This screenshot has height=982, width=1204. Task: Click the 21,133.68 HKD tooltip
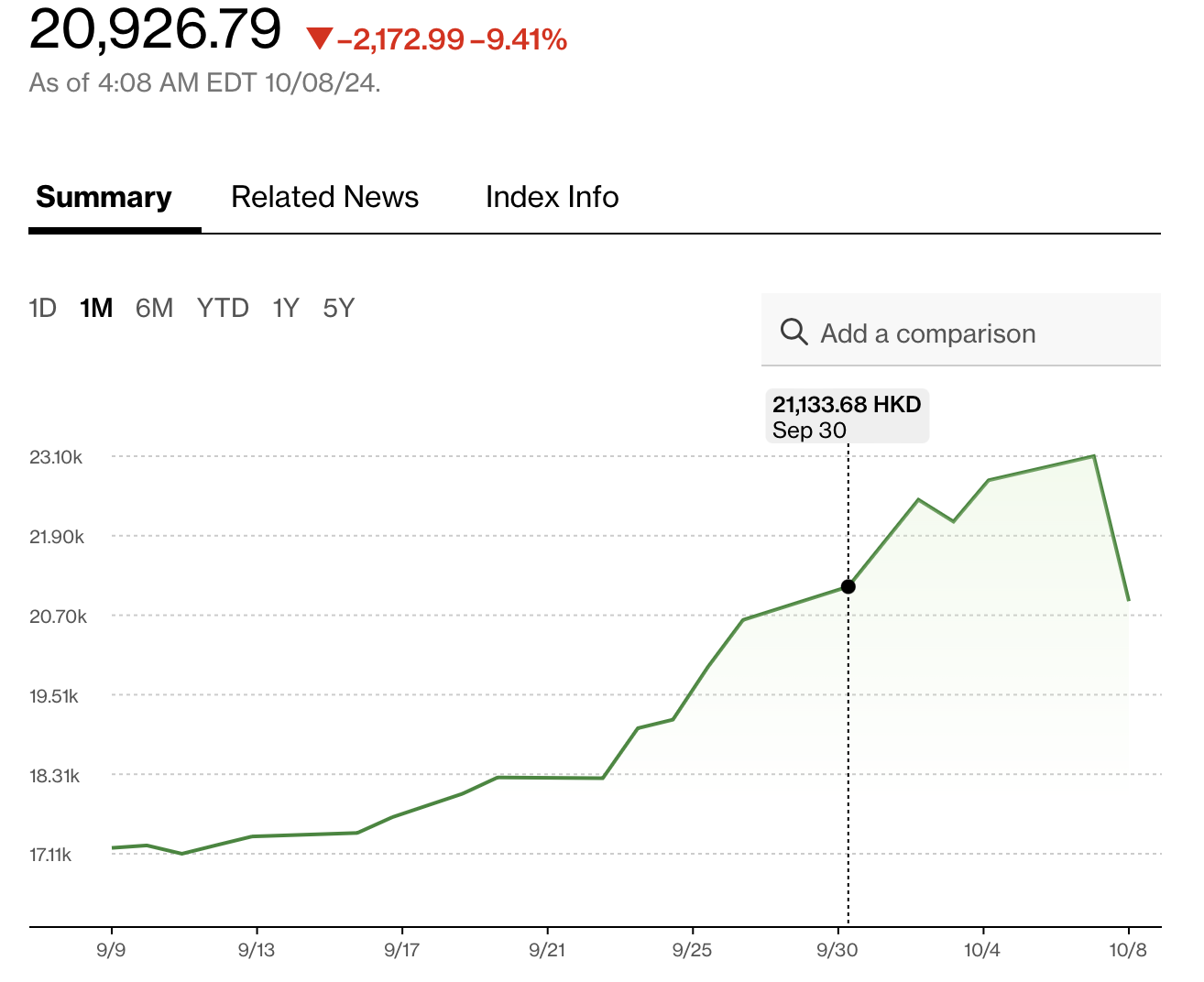click(x=847, y=417)
